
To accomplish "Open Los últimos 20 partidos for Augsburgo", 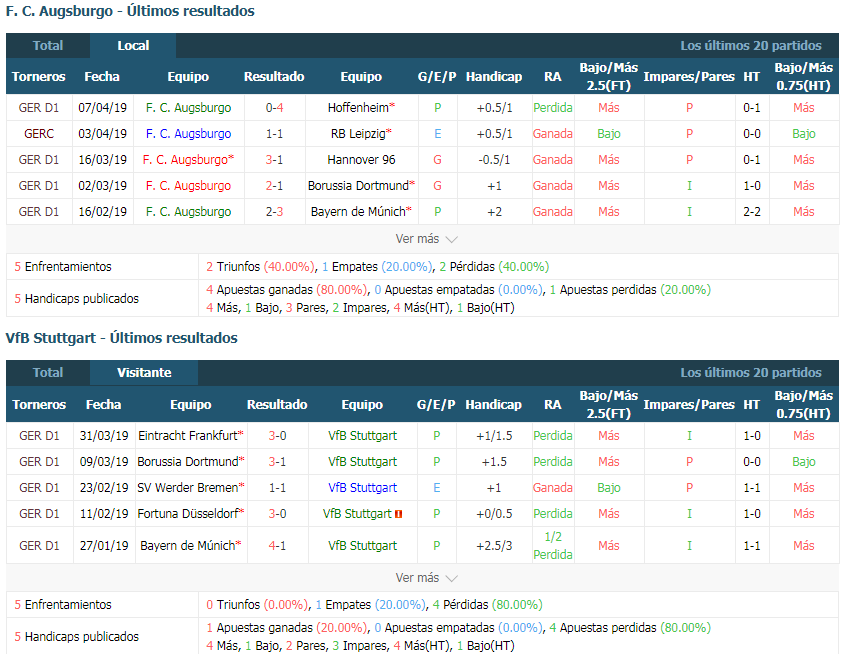I will pyautogui.click(x=751, y=46).
